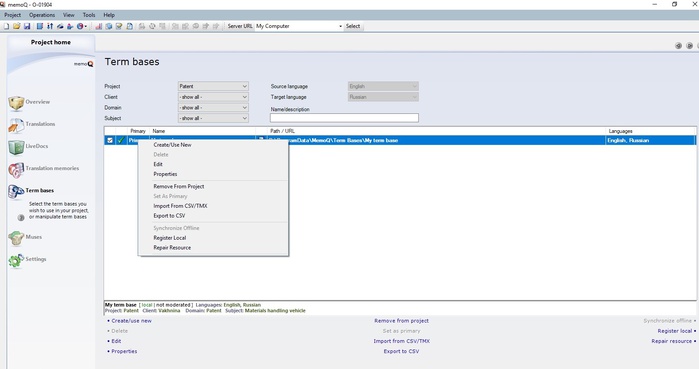Select the Project home tab

pyautogui.click(x=51, y=42)
